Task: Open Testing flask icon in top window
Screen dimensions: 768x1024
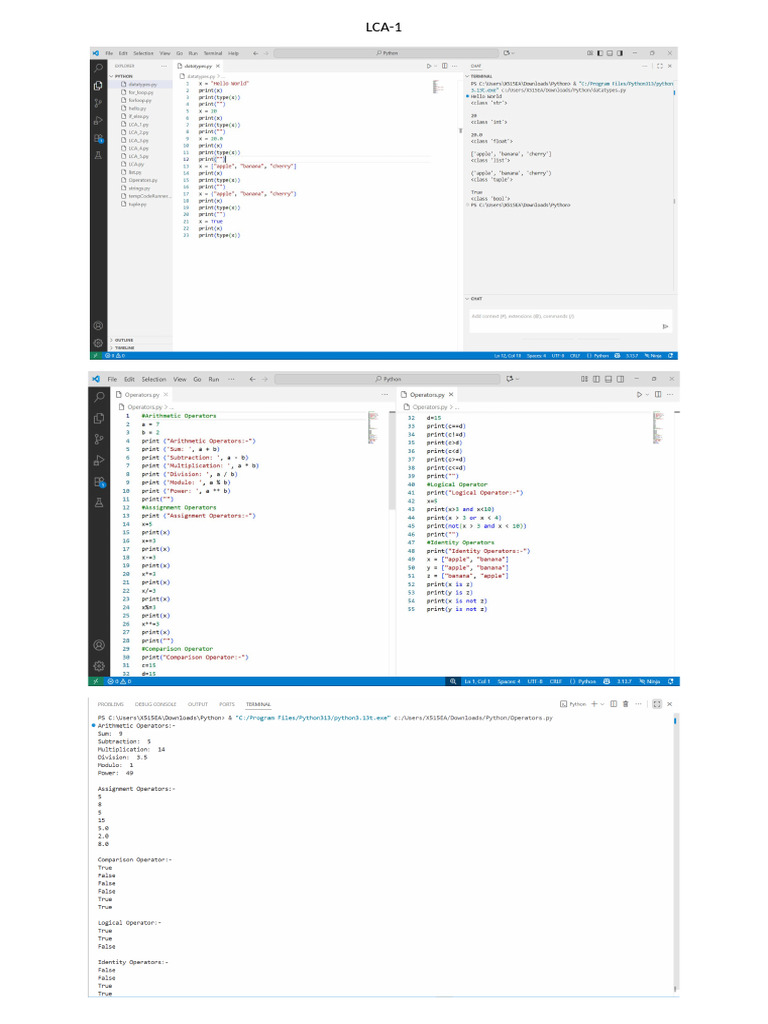Action: 99,155
